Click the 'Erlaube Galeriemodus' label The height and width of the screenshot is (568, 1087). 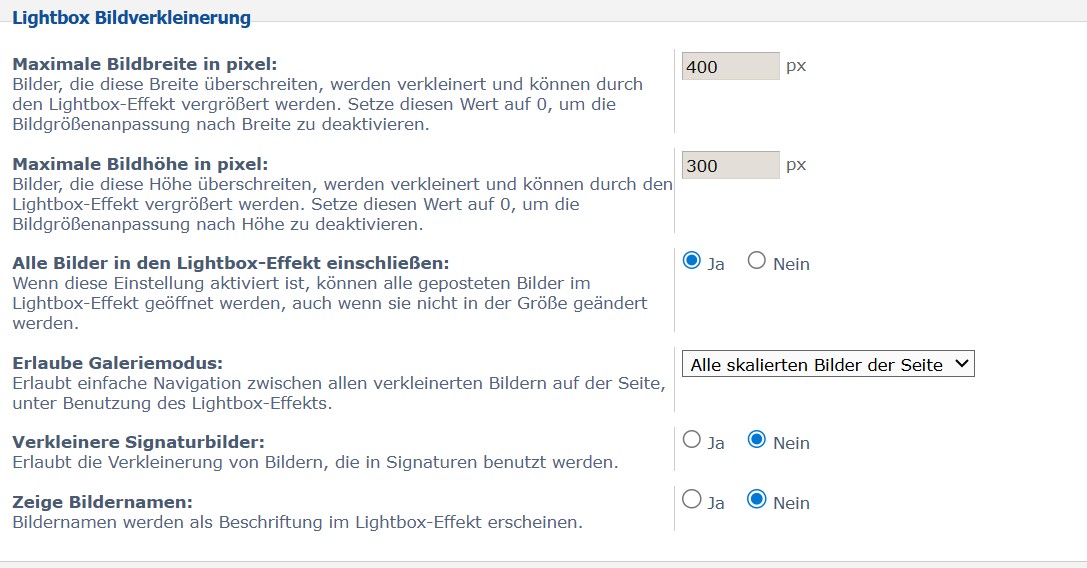[117, 362]
